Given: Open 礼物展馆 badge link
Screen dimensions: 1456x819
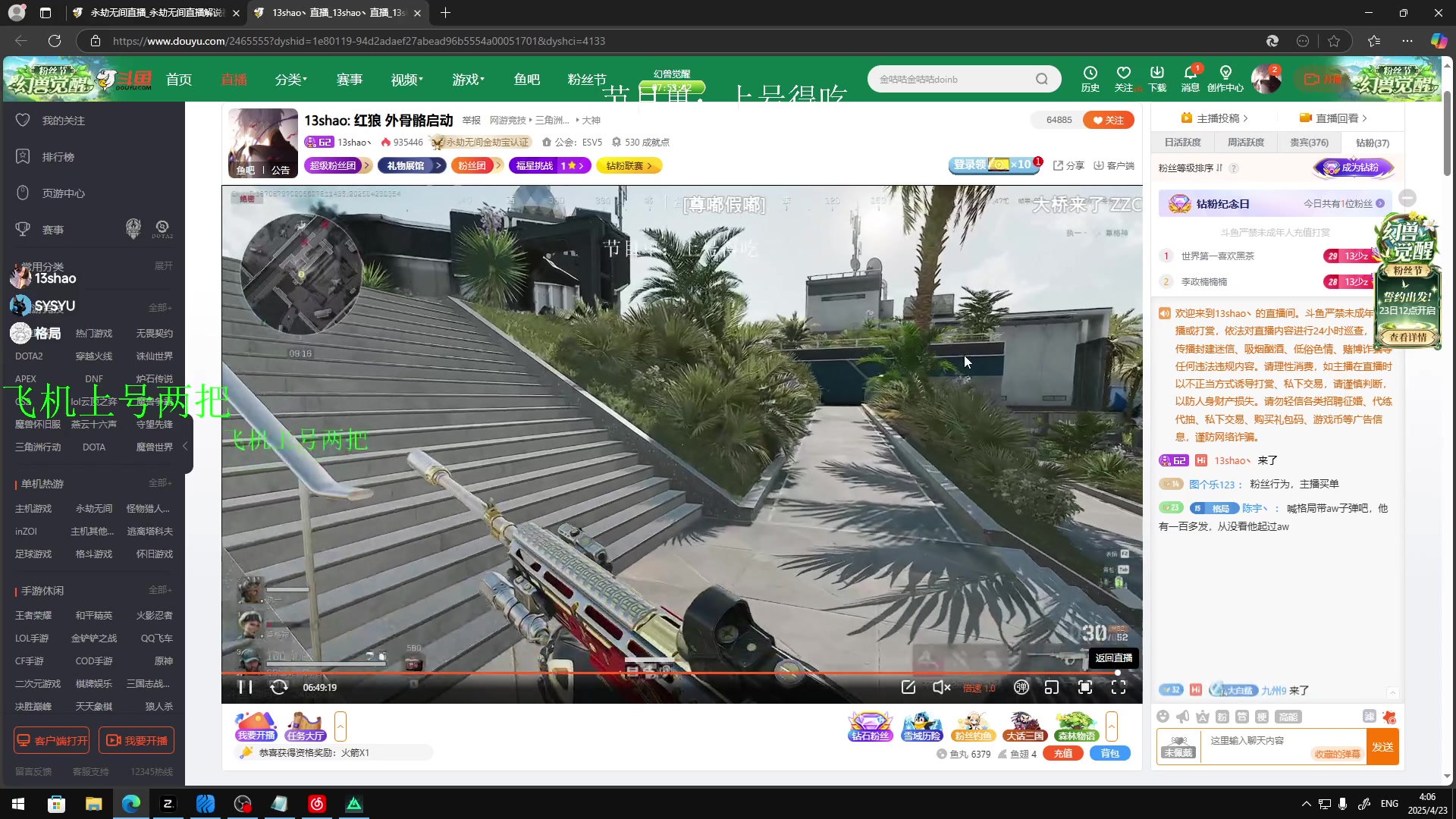Looking at the screenshot, I should [x=412, y=165].
